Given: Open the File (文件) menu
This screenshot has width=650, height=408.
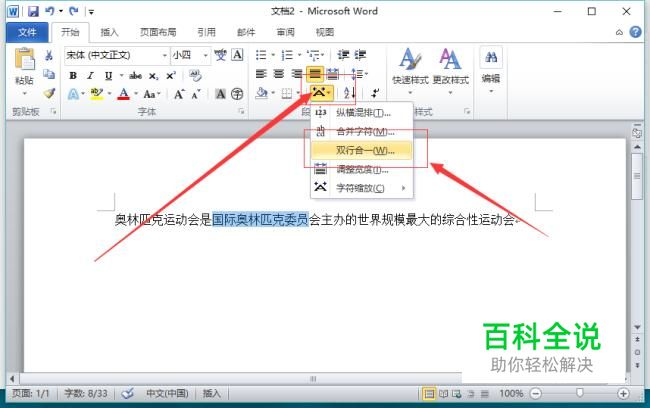Looking at the screenshot, I should coord(27,32).
